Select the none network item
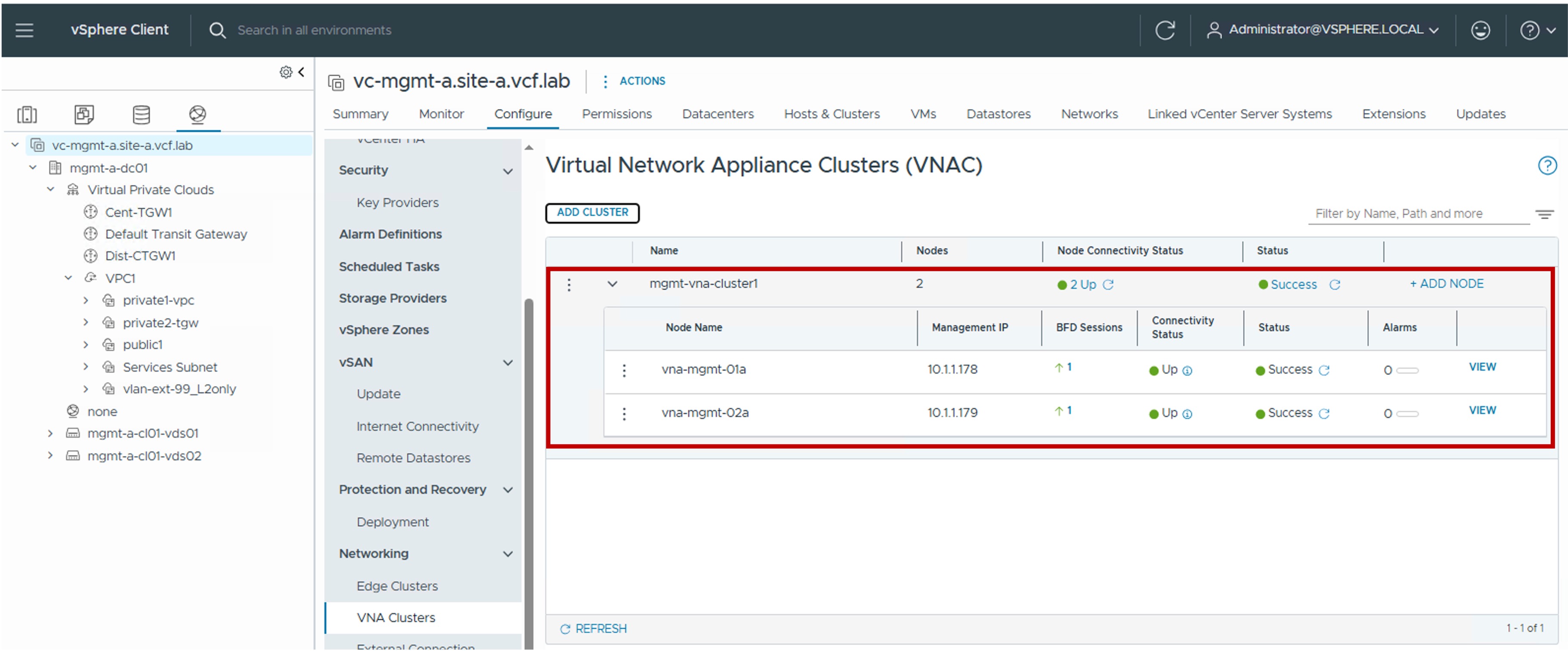The width and height of the screenshot is (1568, 651). (102, 411)
